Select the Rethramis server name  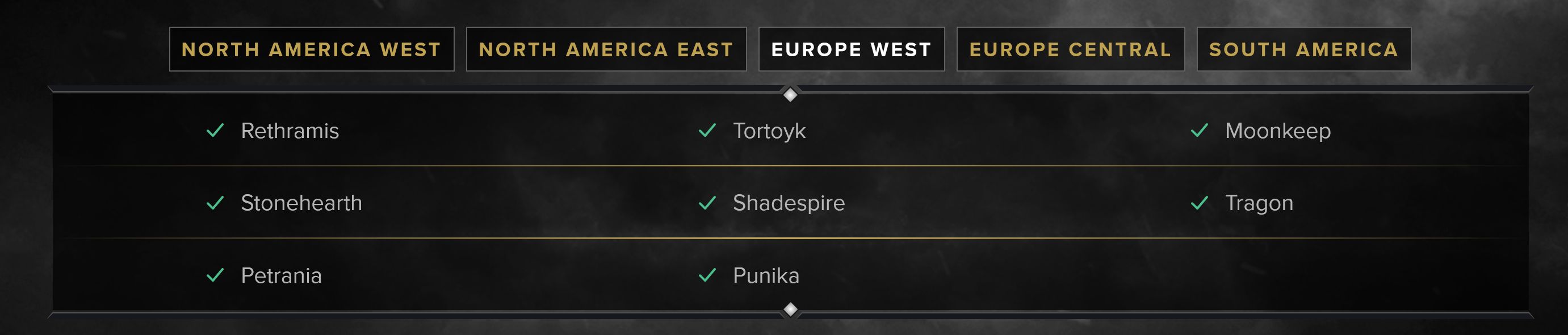(x=290, y=131)
